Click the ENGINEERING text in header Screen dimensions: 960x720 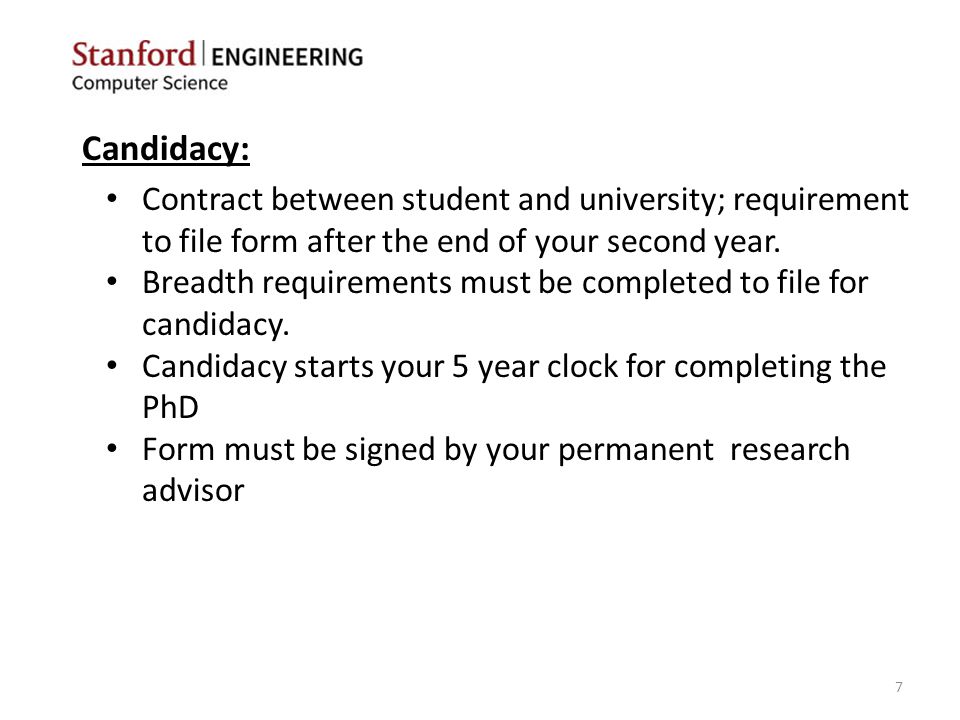click(x=287, y=57)
